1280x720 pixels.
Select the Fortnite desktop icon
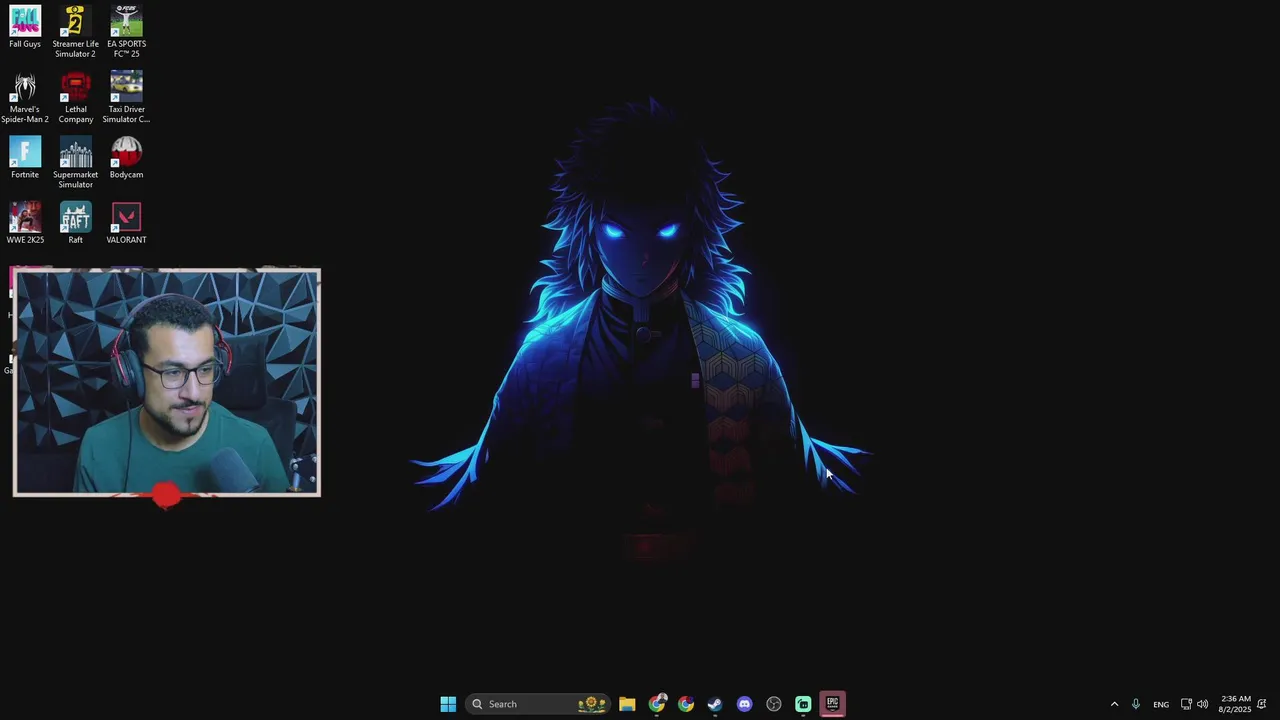25,158
